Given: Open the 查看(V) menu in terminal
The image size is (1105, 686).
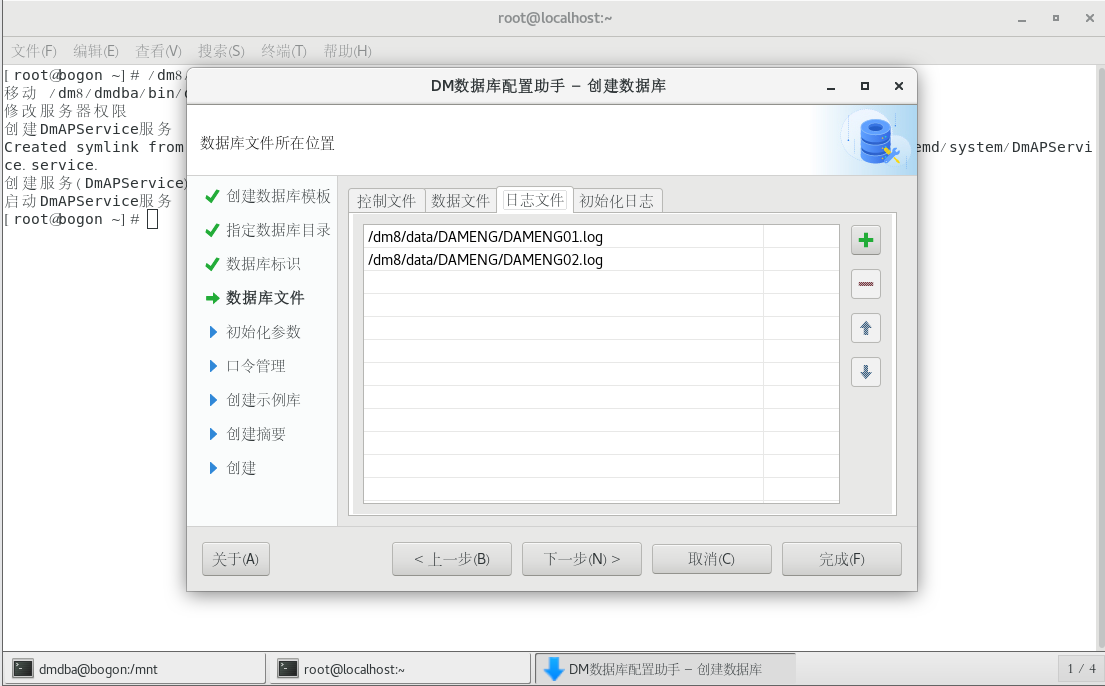Looking at the screenshot, I should pyautogui.click(x=158, y=51).
